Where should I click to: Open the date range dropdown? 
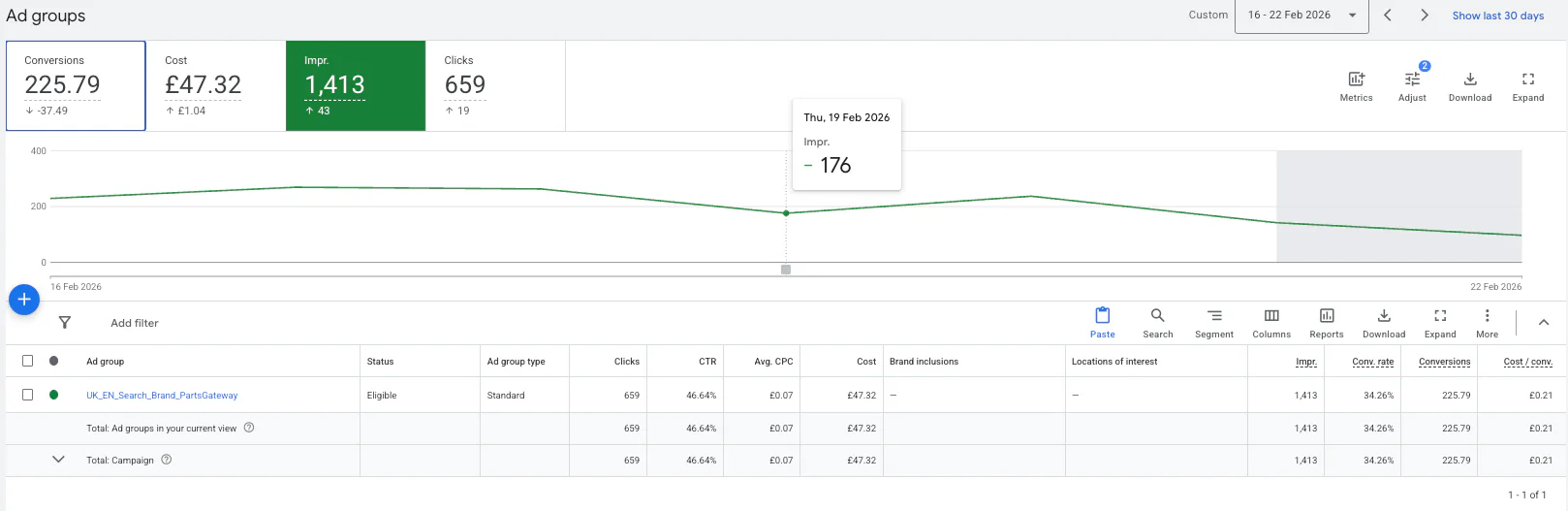(x=1301, y=16)
